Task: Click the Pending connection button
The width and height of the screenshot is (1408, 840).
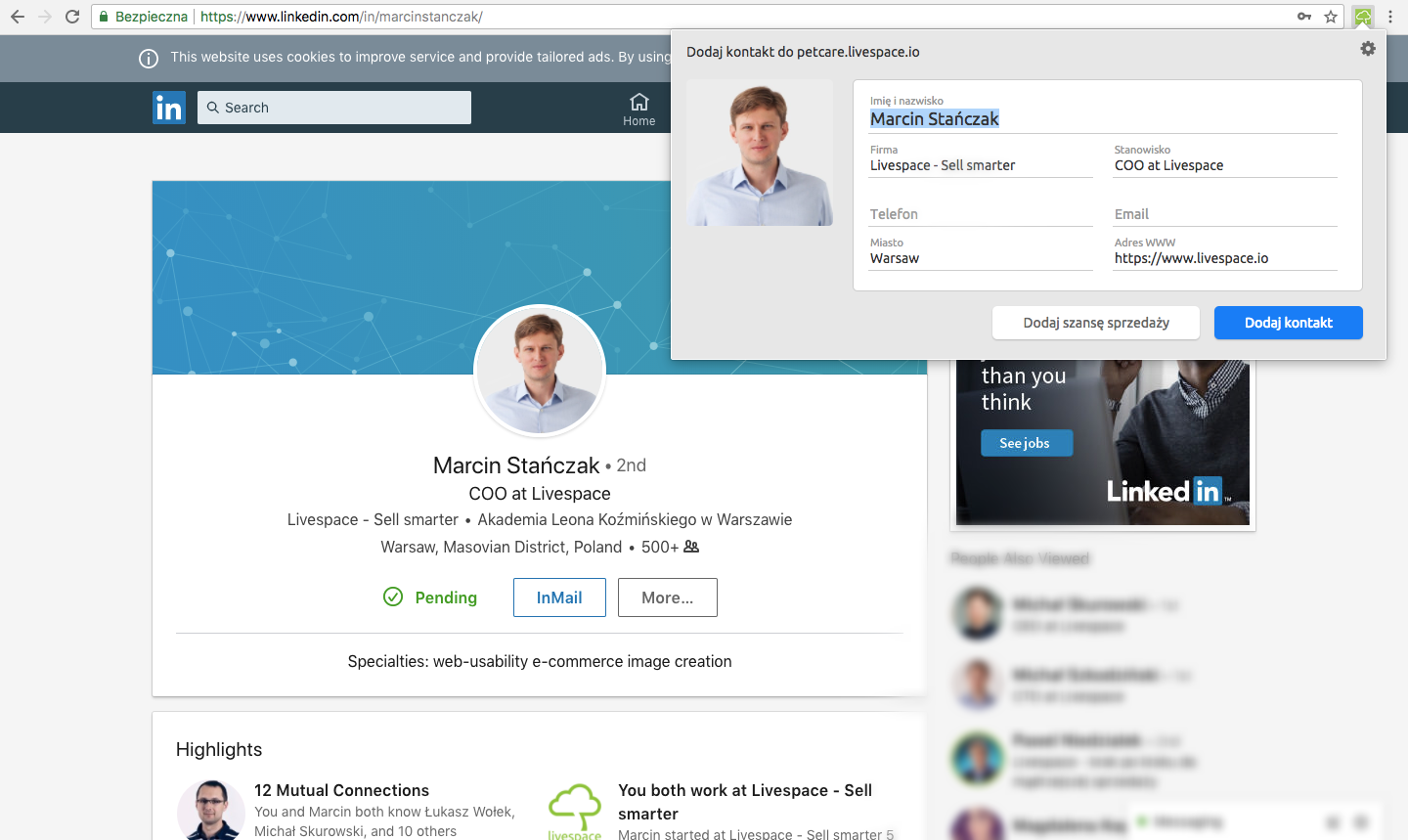Action: 430,597
